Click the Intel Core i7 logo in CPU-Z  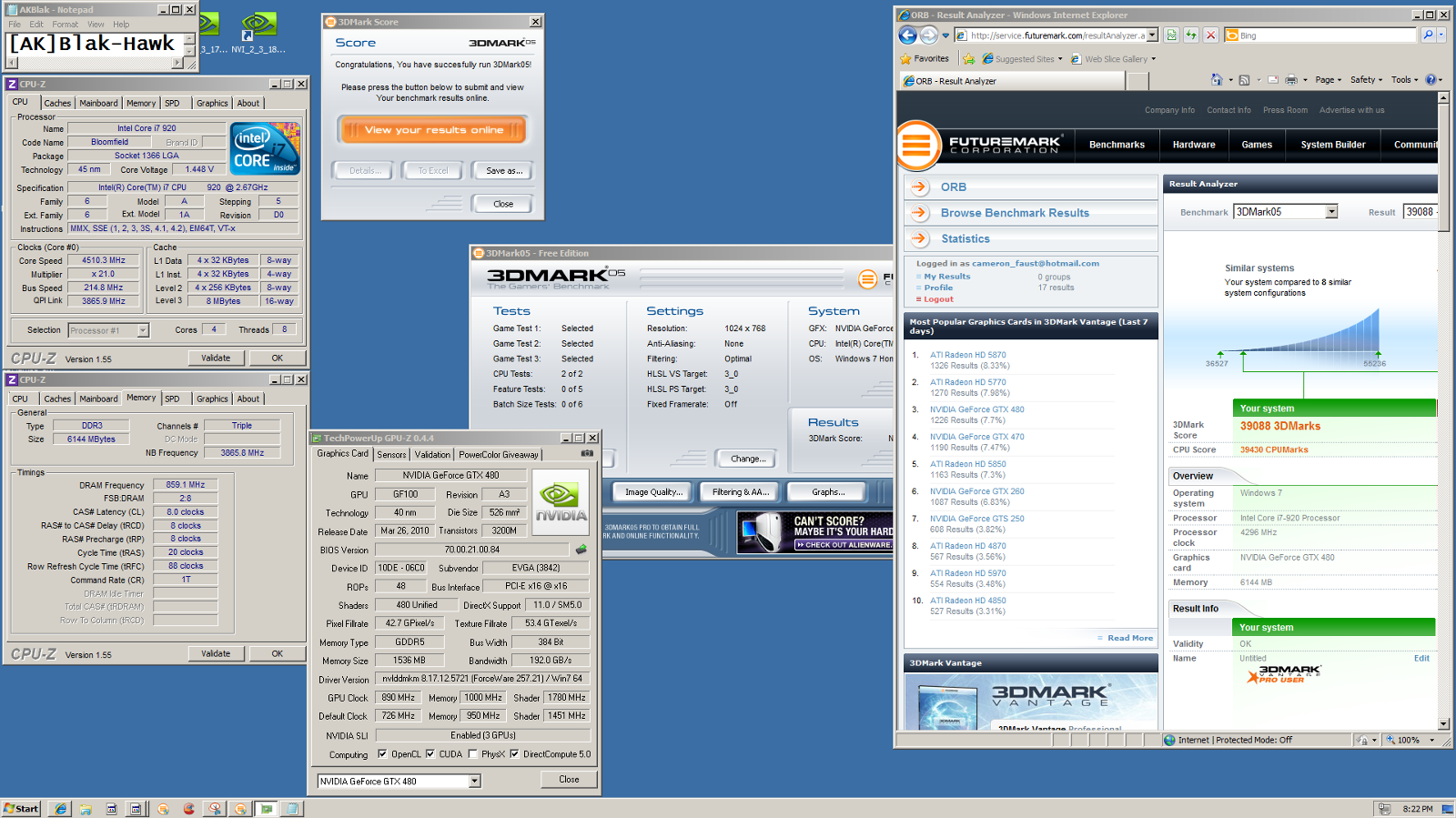(x=266, y=149)
